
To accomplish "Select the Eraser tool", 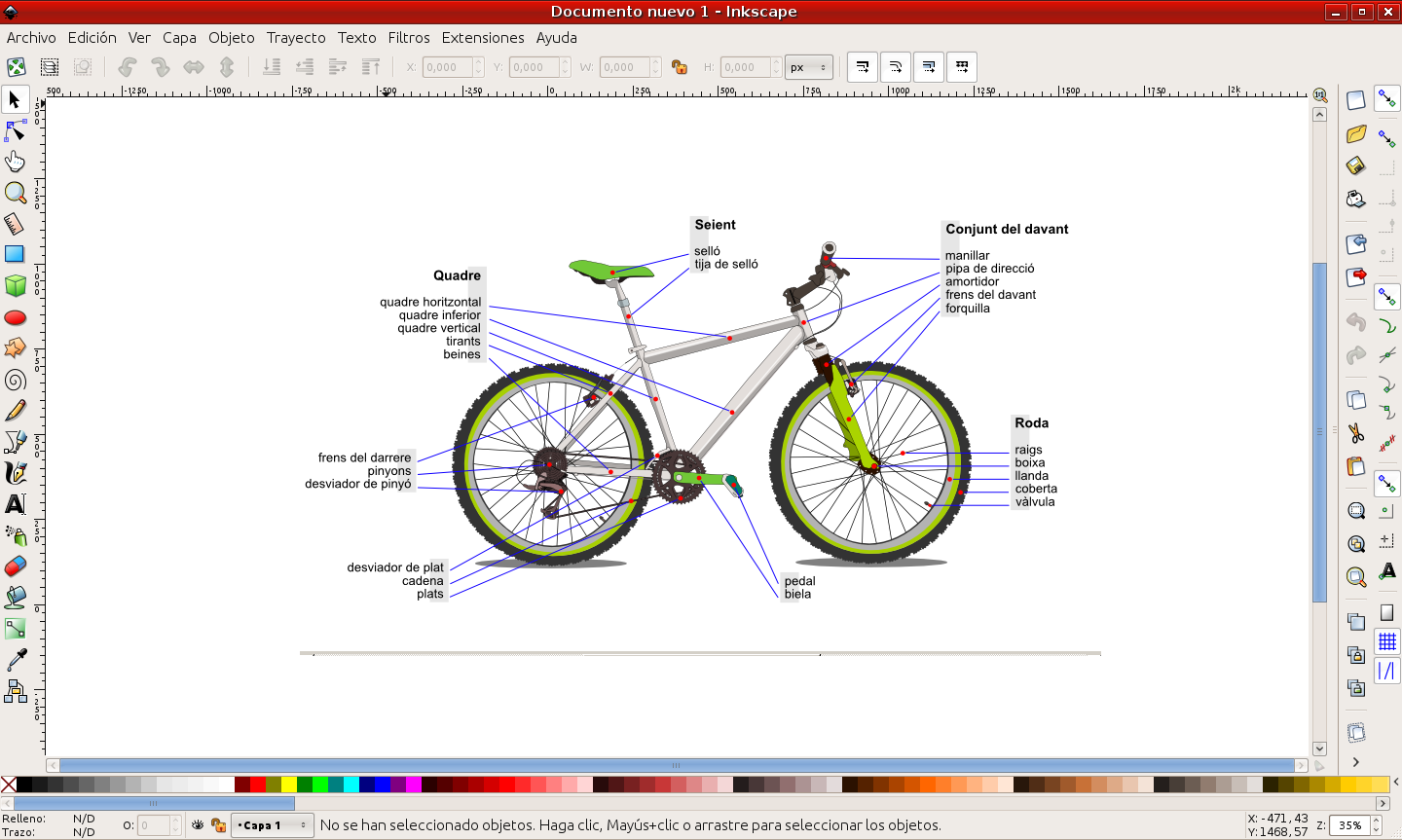I will 15,566.
